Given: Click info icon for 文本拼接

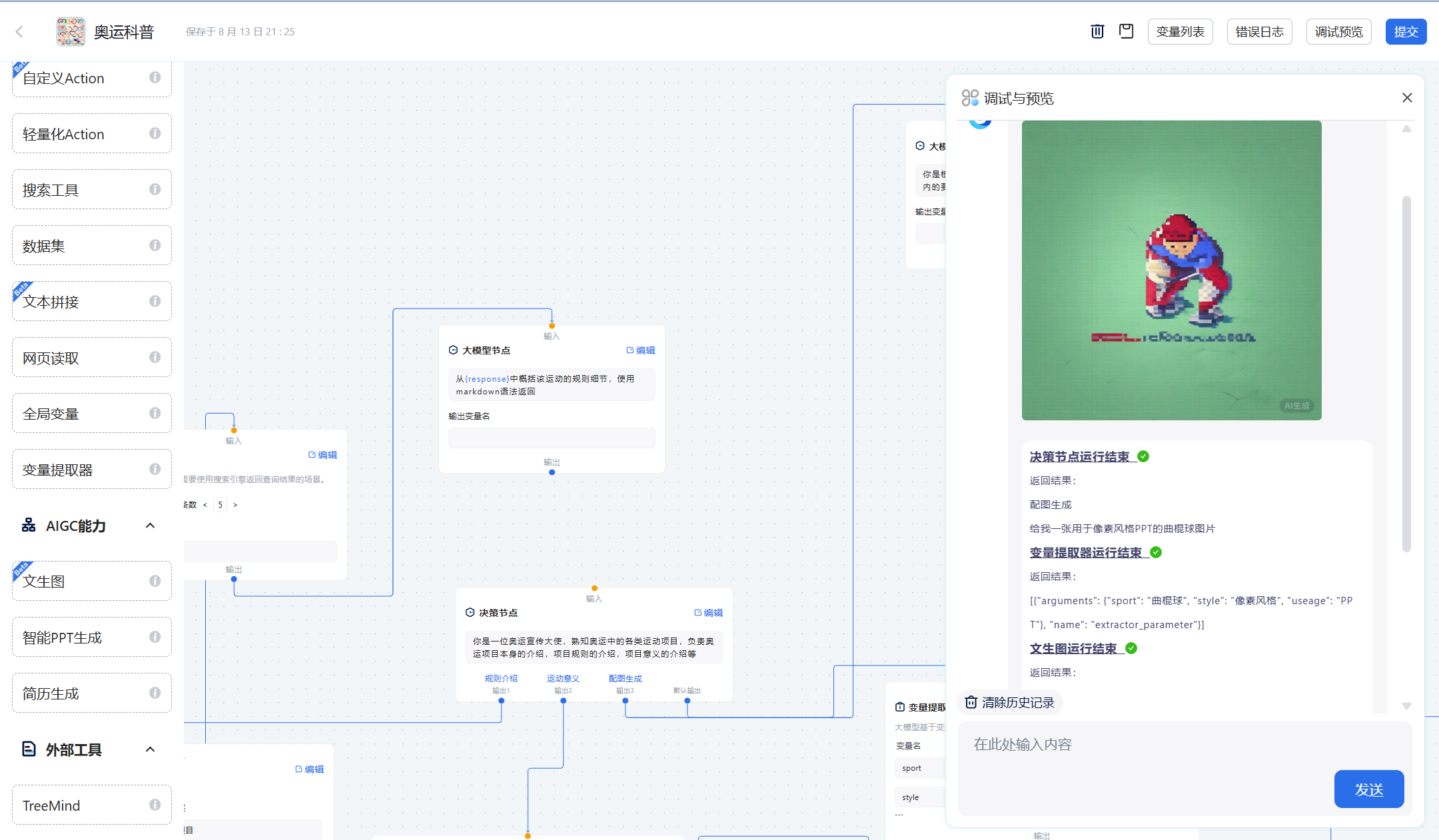Looking at the screenshot, I should (x=155, y=301).
